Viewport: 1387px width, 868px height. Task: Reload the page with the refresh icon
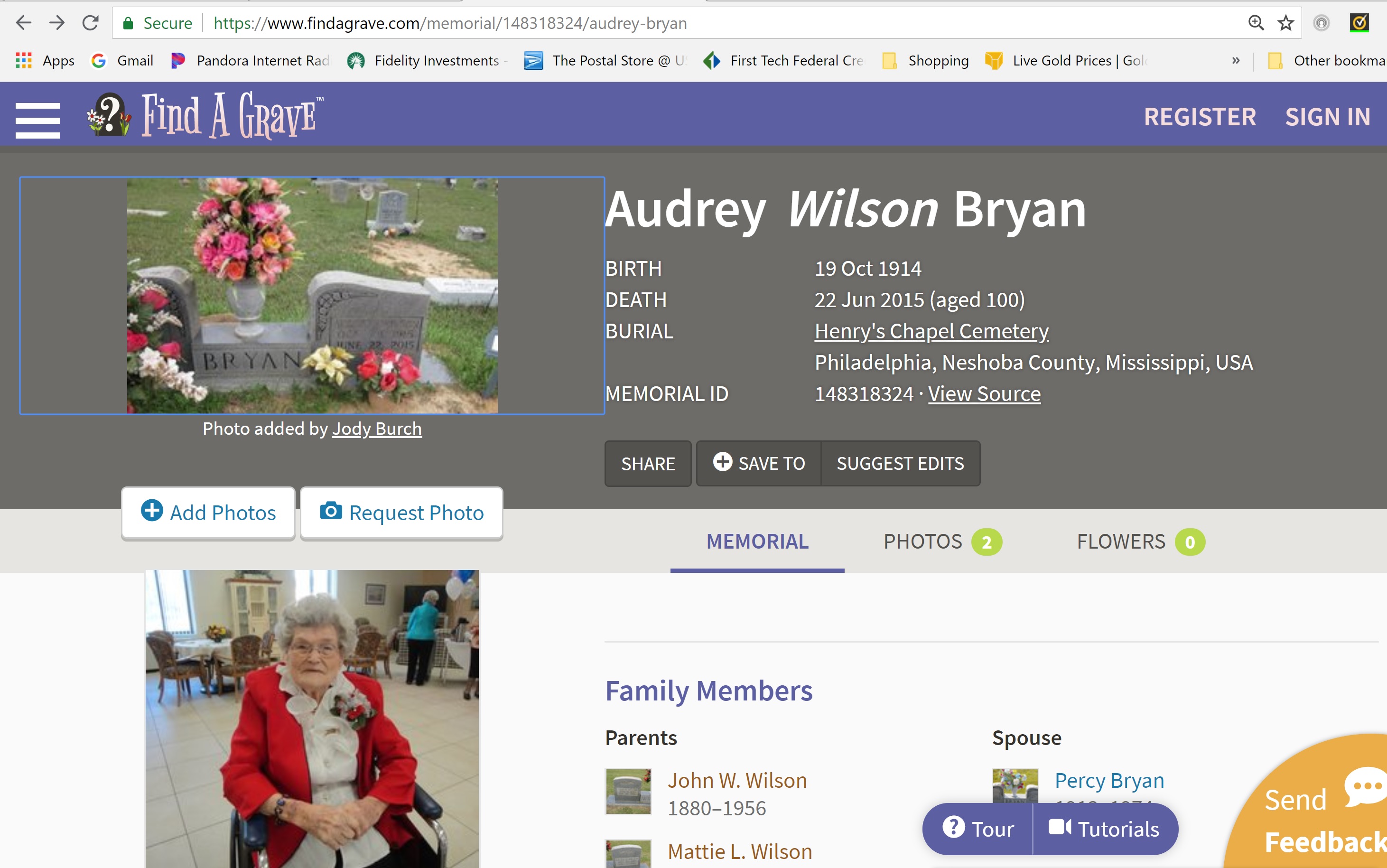tap(90, 23)
